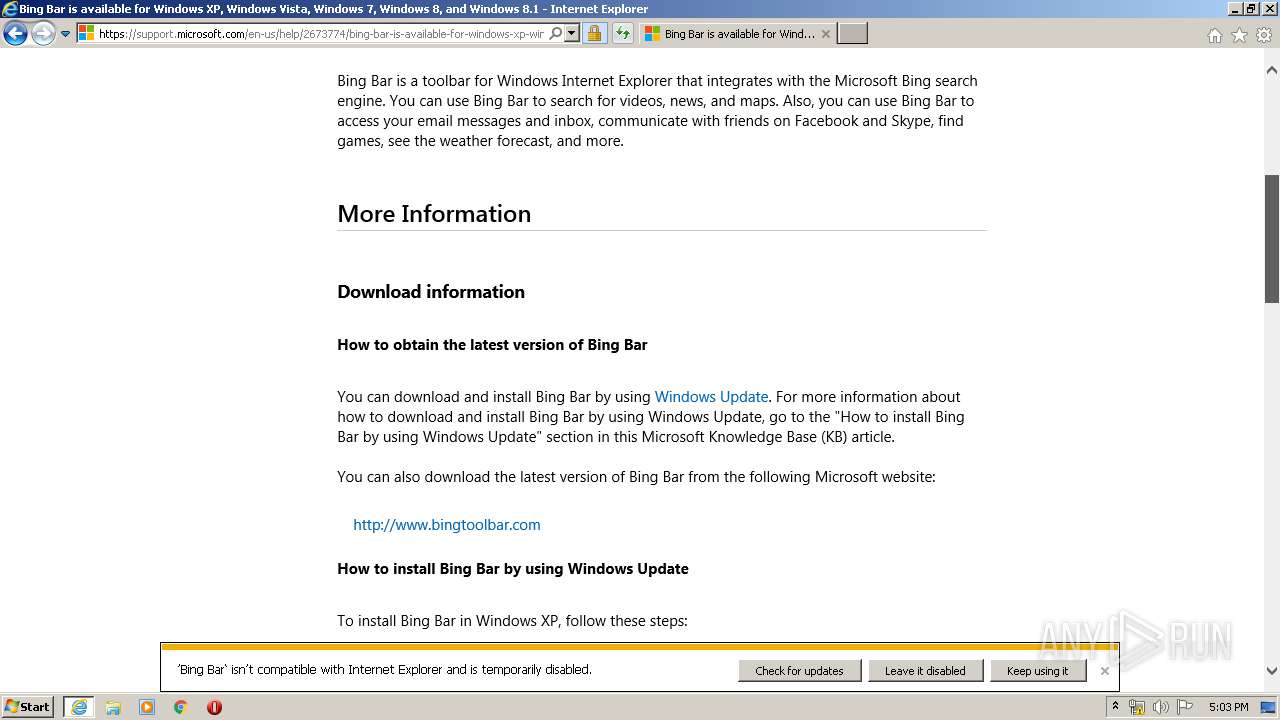The image size is (1280, 720).
Task: Open the network tray icon
Action: 1137,707
